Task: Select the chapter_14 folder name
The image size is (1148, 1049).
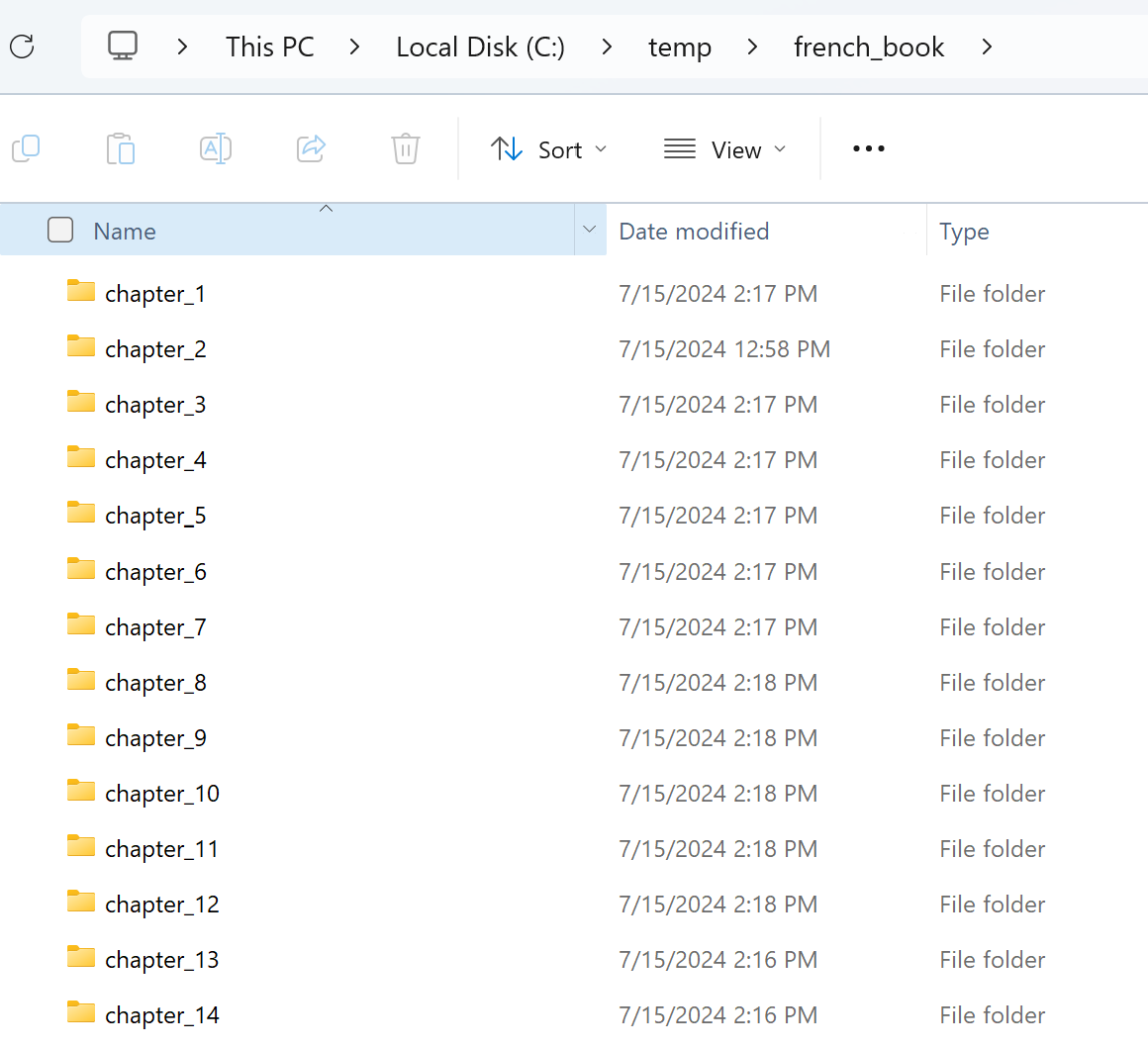Action: (x=161, y=1016)
